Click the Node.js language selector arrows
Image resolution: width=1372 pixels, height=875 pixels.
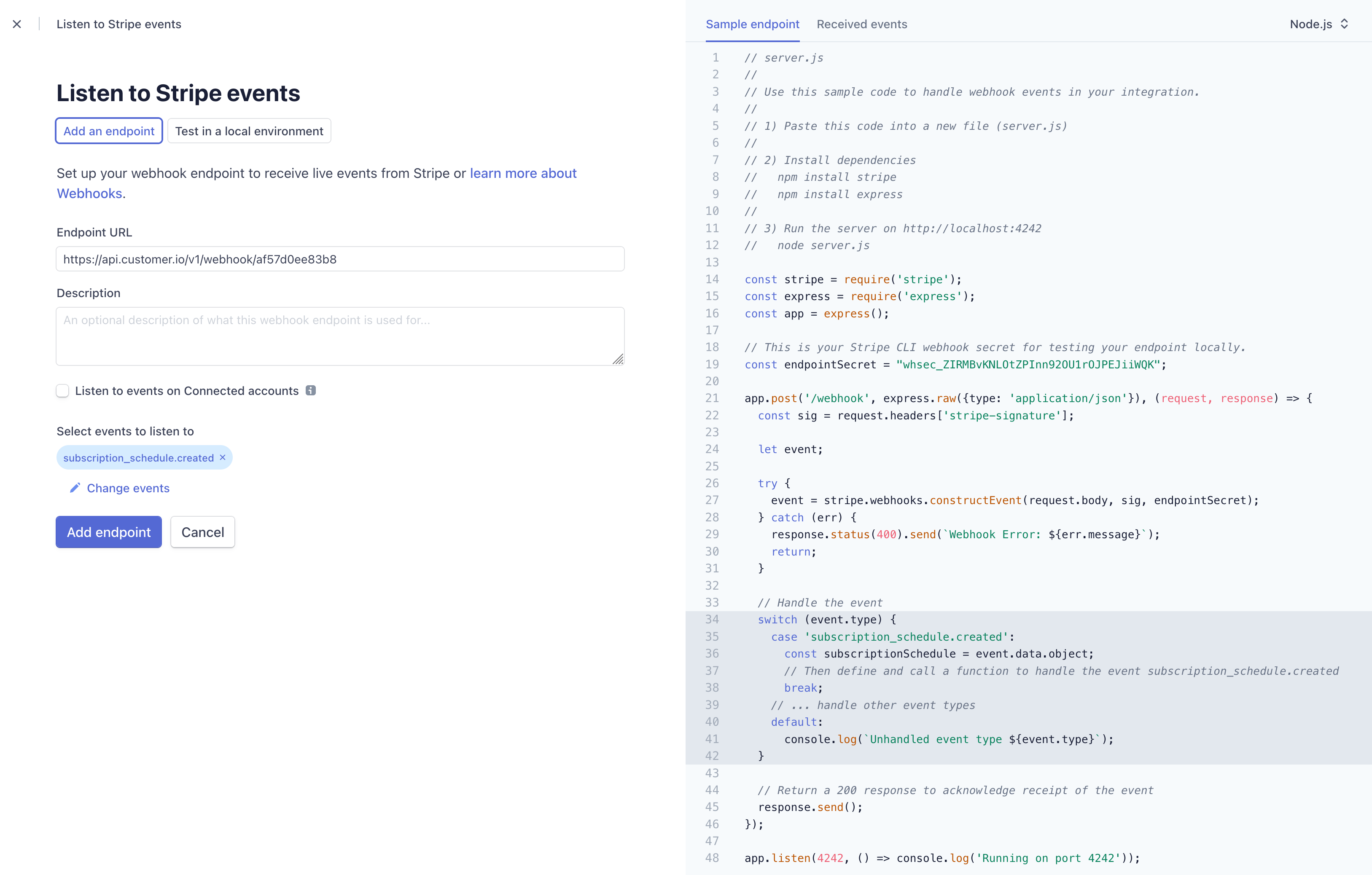[x=1344, y=24]
